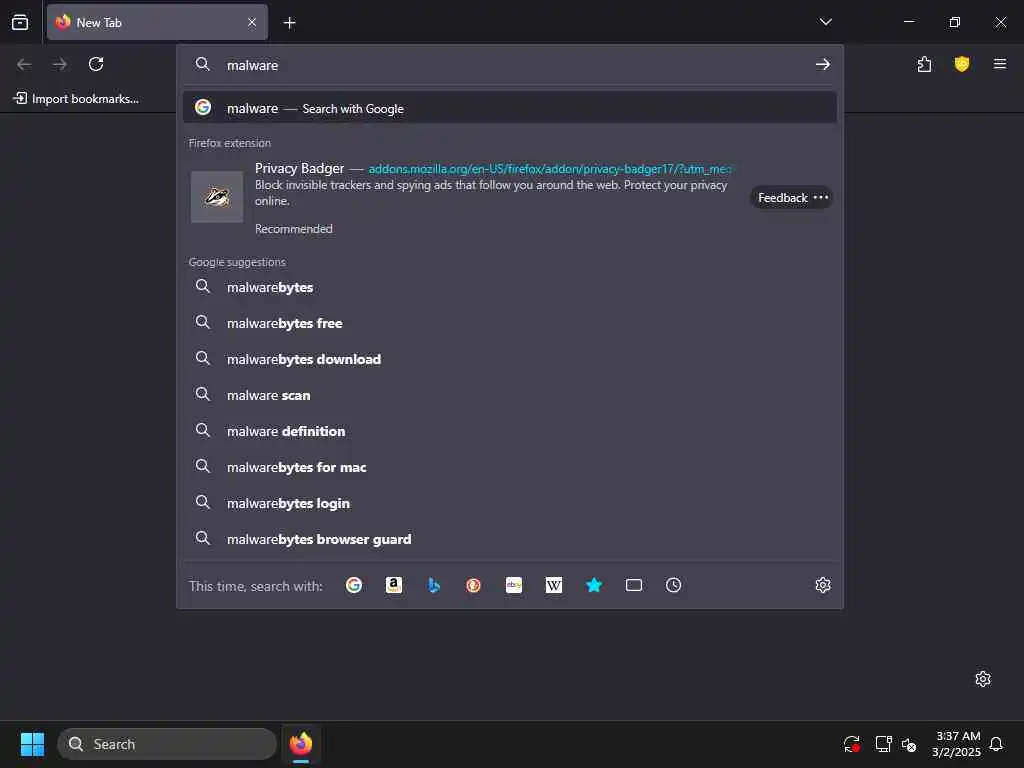Viewport: 1024px width, 768px height.
Task: Open the Extensions puzzle icon
Action: coord(924,64)
